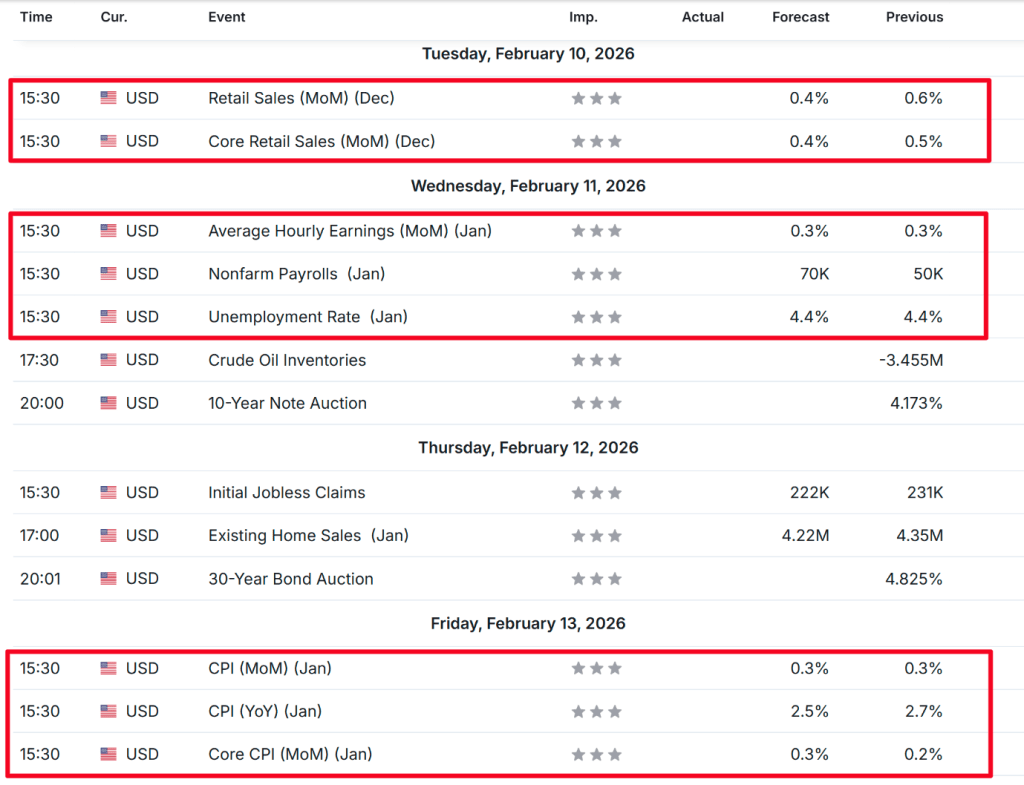This screenshot has width=1024, height=785.
Task: Click importance stars for Unemployment Rate
Action: click(x=596, y=317)
